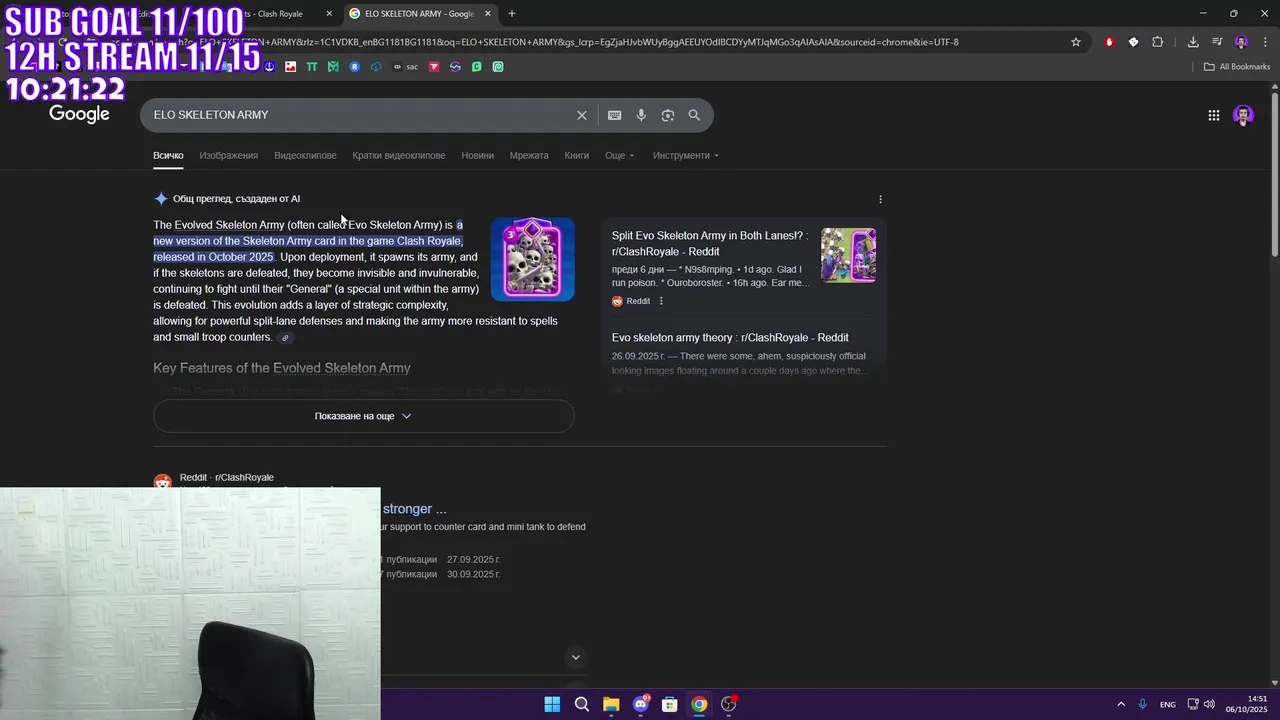Screen dimensions: 1280x720
Task: Open the All Bookmarks folder
Action: [1237, 67]
